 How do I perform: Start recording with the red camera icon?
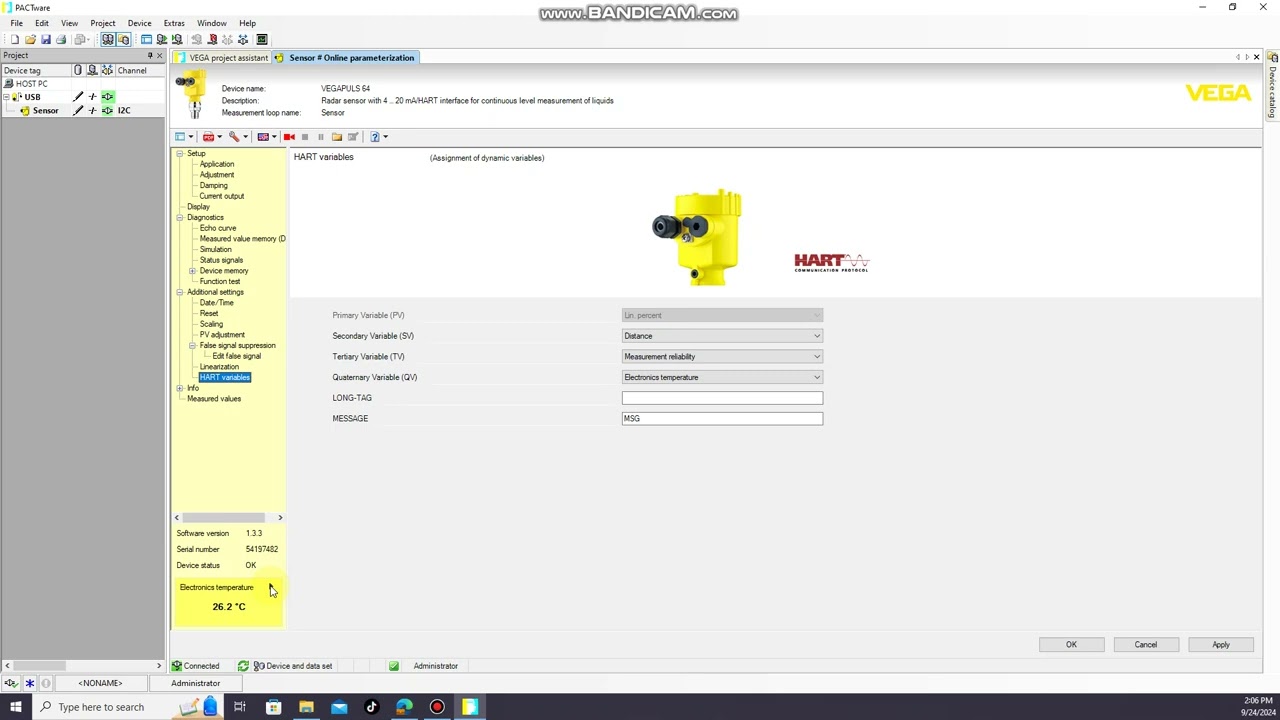coord(289,137)
